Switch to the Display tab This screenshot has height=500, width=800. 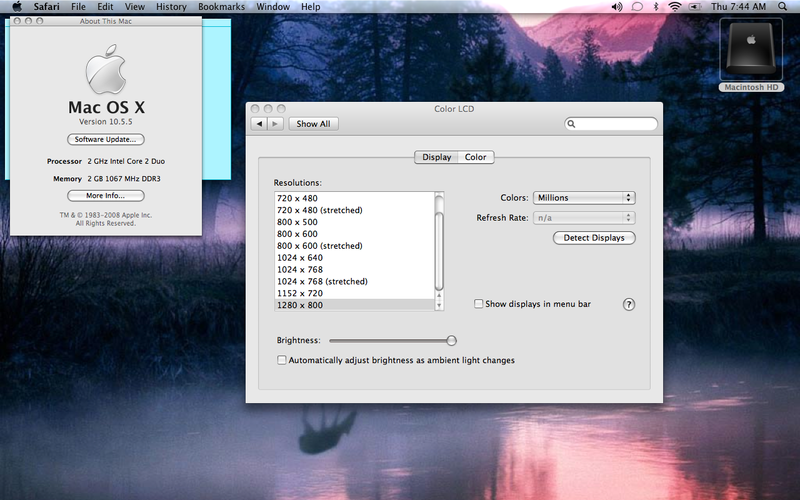click(436, 157)
